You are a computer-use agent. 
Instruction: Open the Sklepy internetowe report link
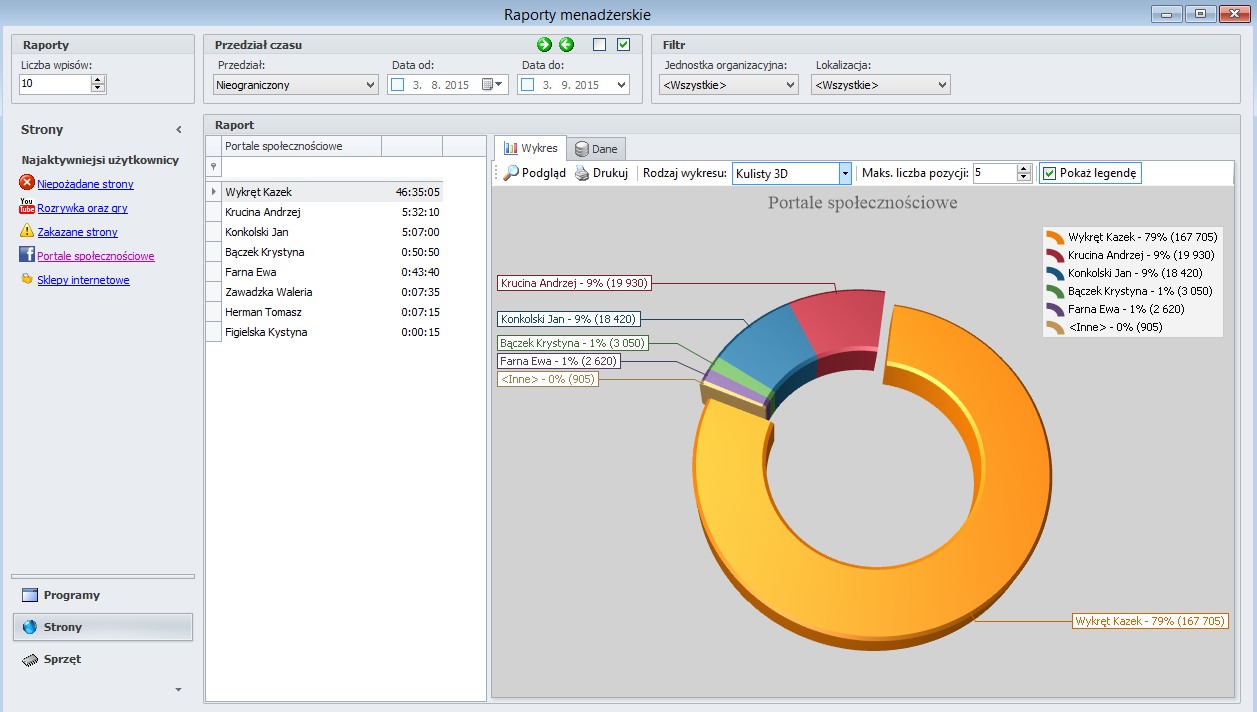[x=83, y=280]
